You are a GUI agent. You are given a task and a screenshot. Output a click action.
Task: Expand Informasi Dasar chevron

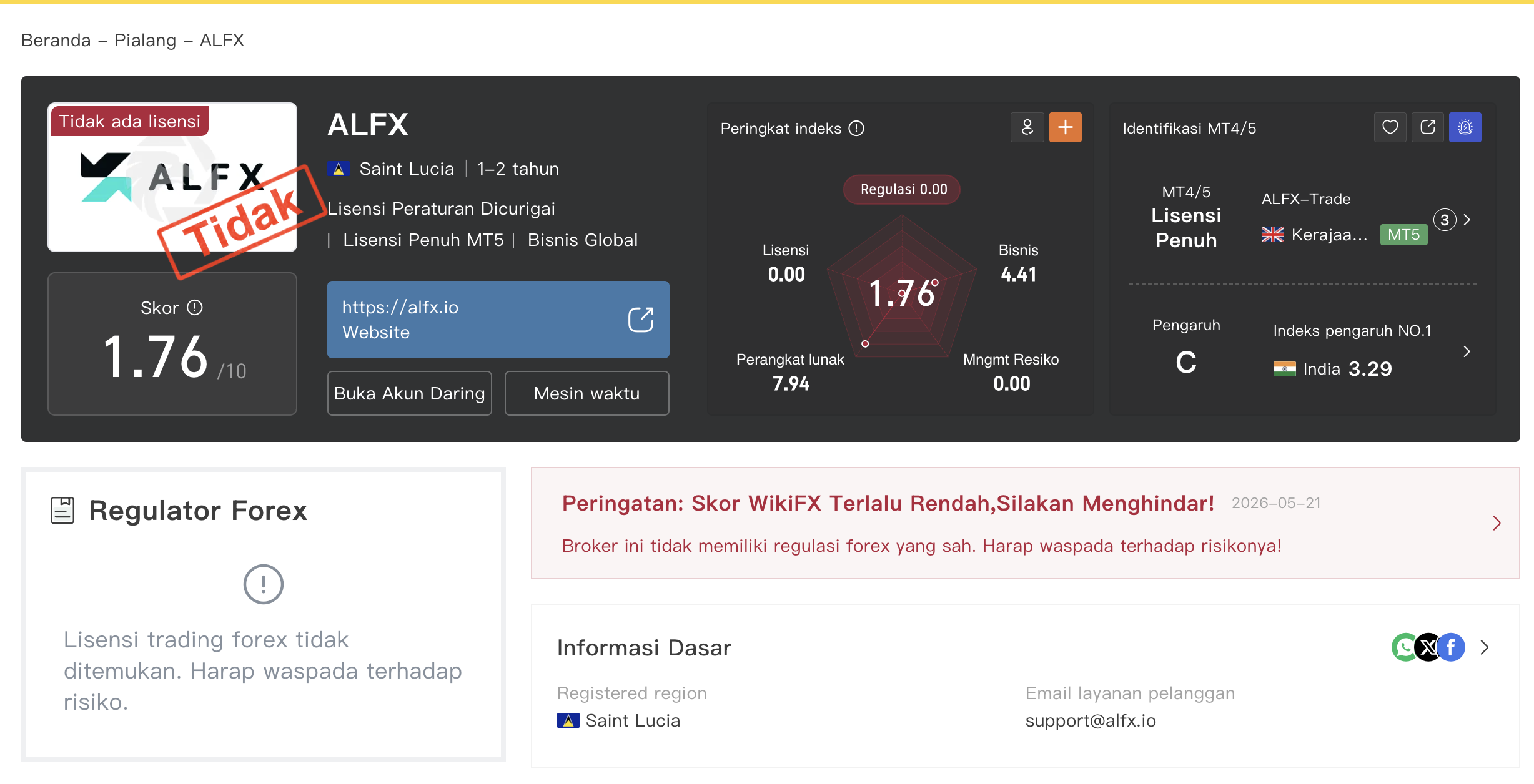point(1485,647)
